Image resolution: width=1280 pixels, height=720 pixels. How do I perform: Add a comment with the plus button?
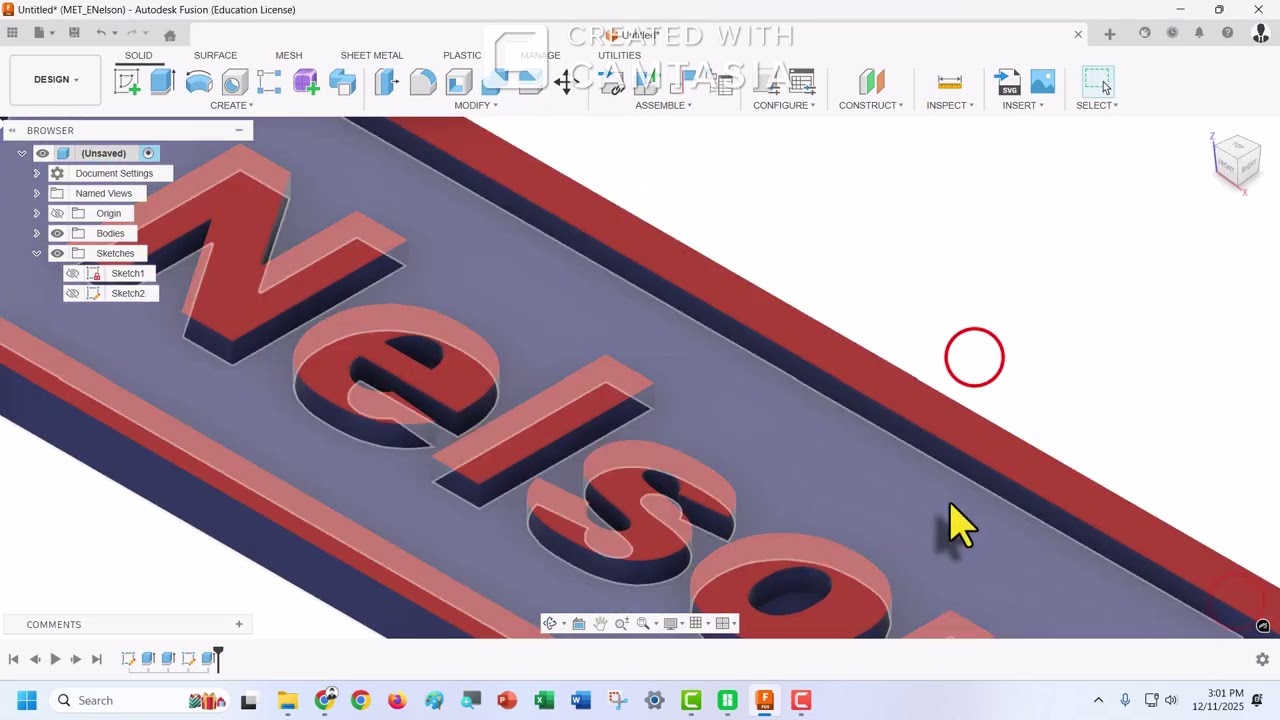pyautogui.click(x=239, y=624)
